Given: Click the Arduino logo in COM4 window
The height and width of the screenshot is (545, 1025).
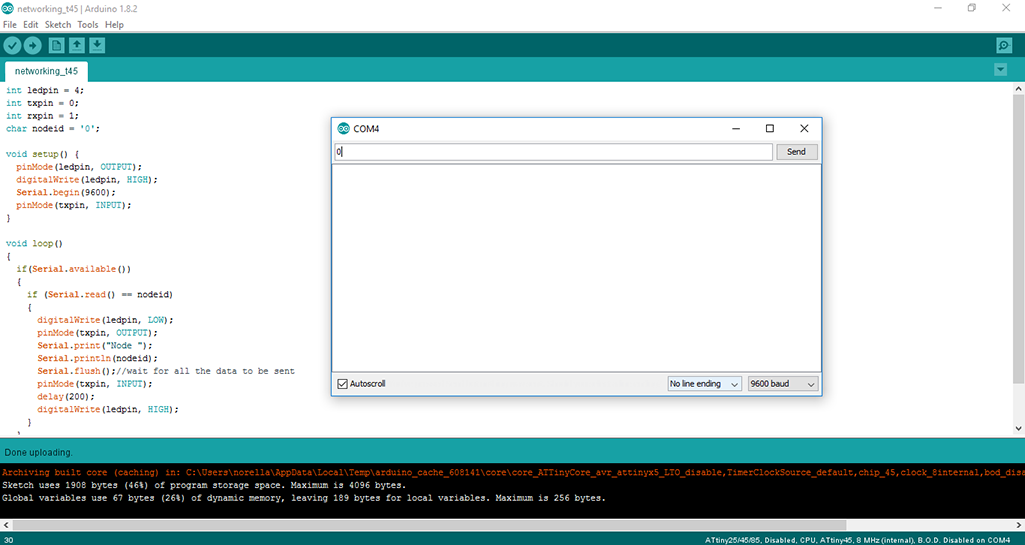Looking at the screenshot, I should 343,129.
